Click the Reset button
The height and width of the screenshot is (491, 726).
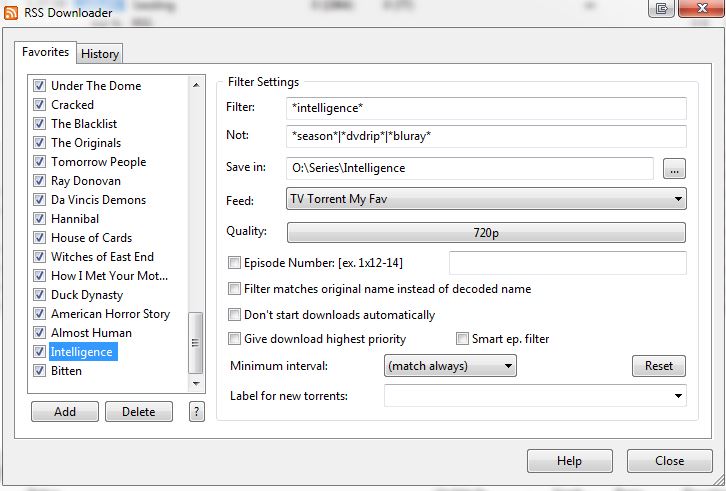pyautogui.click(x=658, y=366)
